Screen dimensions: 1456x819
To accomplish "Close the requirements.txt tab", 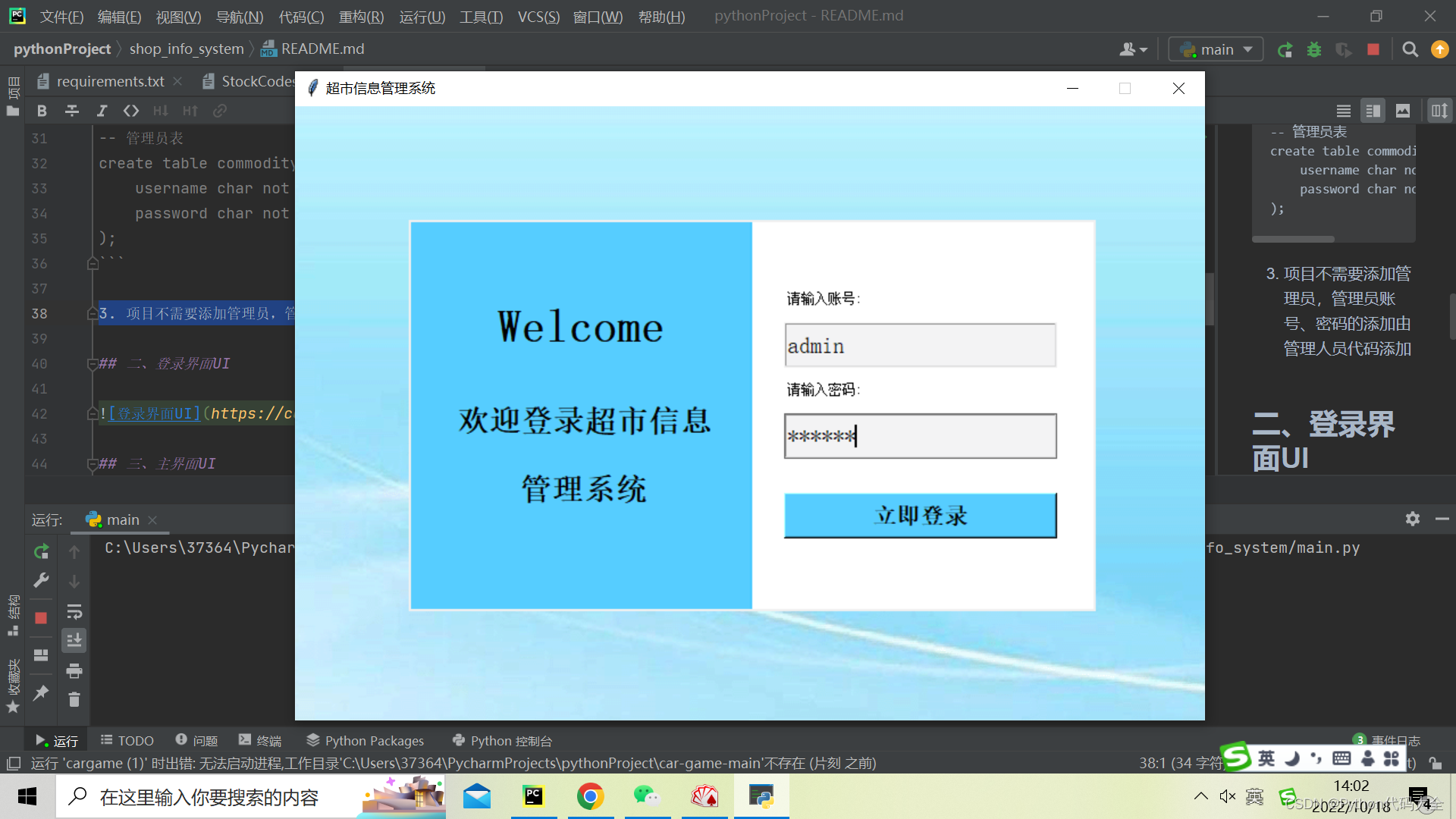I will click(177, 81).
